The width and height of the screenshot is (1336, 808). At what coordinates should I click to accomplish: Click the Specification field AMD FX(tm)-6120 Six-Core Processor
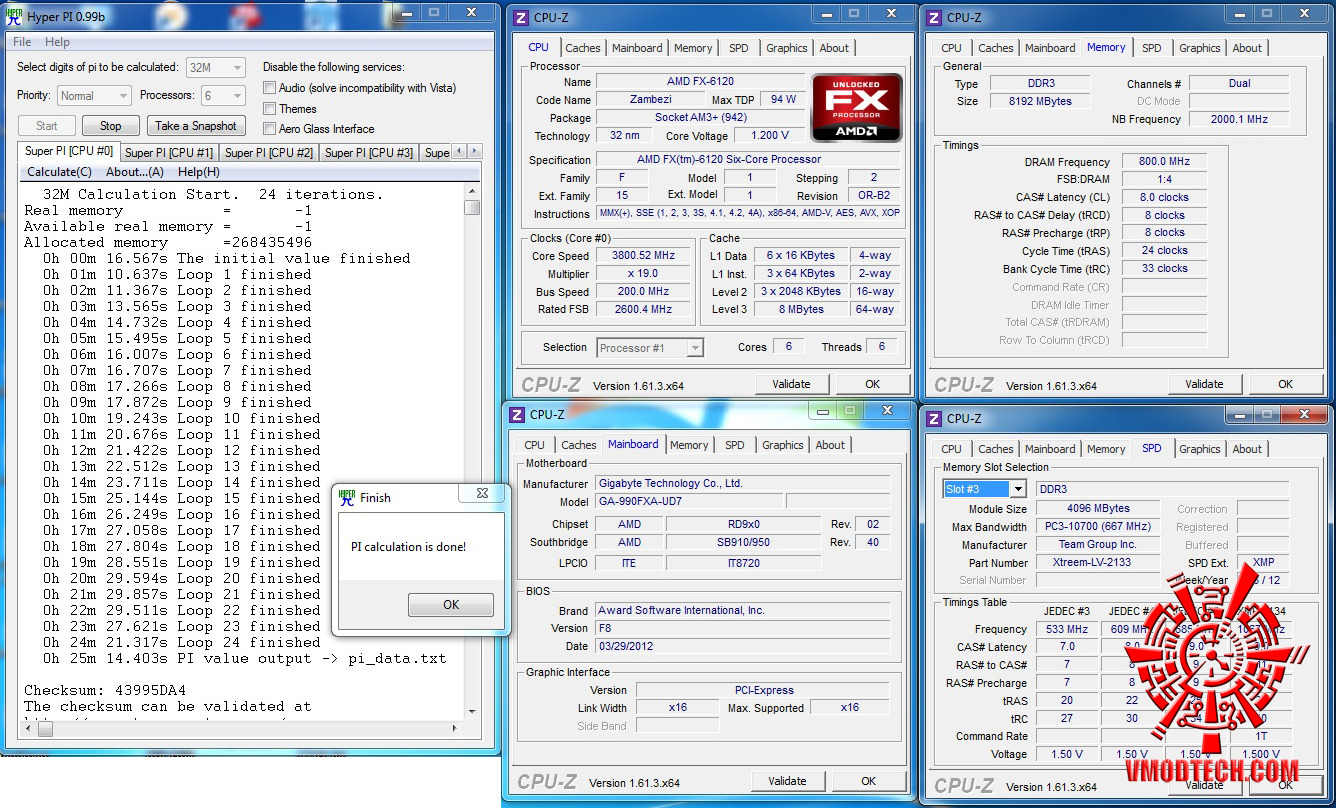750,159
